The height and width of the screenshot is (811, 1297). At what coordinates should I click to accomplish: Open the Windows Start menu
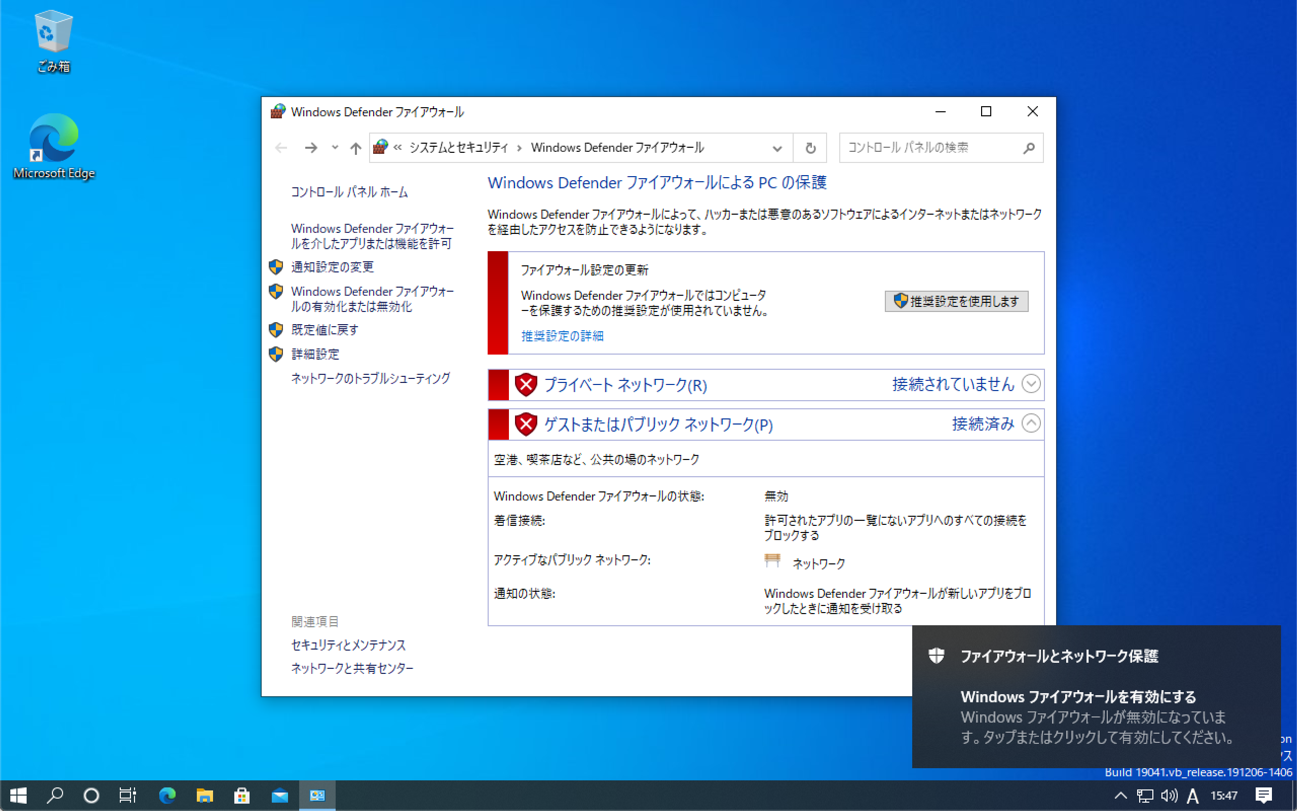pyautogui.click(x=18, y=796)
